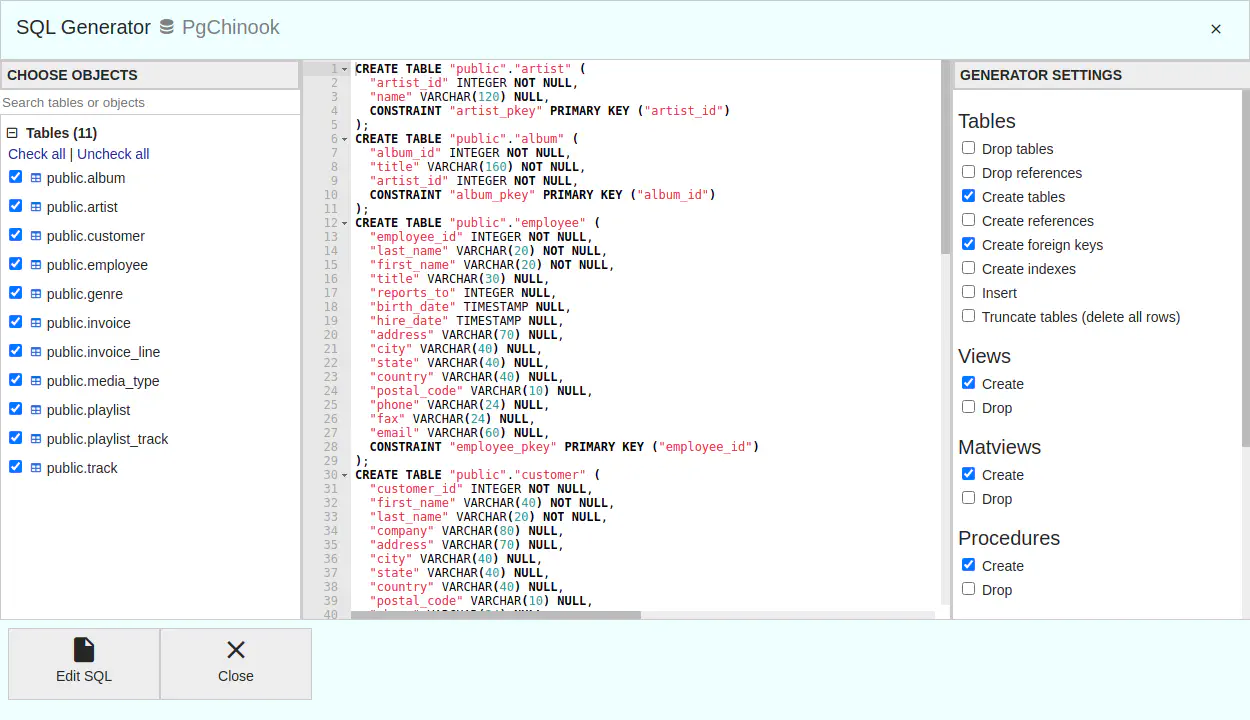Click the X icon above Close label
Screen dimensions: 1250x720
point(236,650)
